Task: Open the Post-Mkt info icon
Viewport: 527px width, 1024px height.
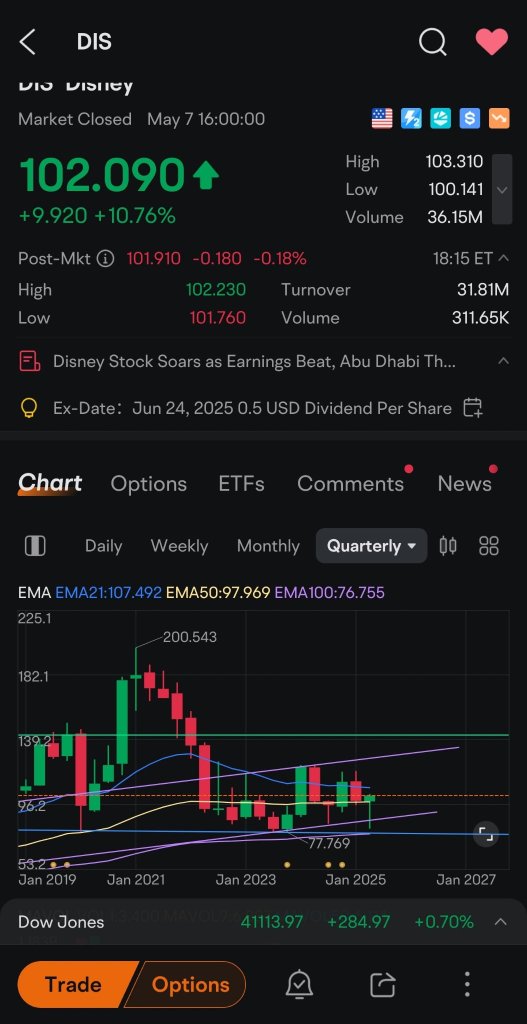Action: click(x=105, y=259)
